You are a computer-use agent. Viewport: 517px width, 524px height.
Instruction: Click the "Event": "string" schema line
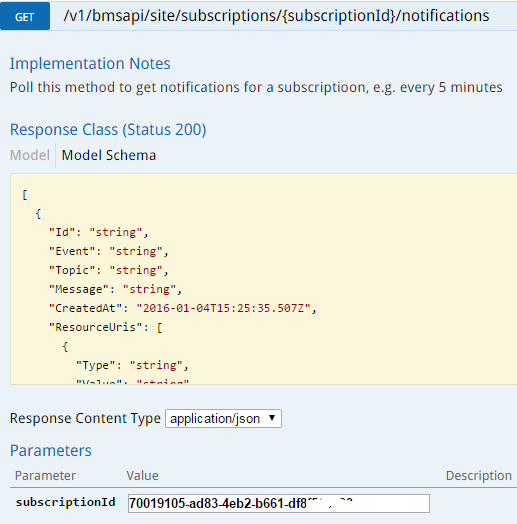[109, 251]
